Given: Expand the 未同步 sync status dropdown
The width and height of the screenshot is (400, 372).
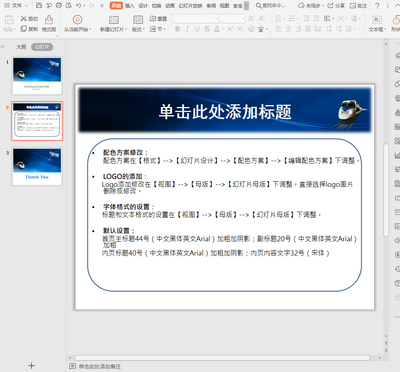Looking at the screenshot, I should pos(323,6).
